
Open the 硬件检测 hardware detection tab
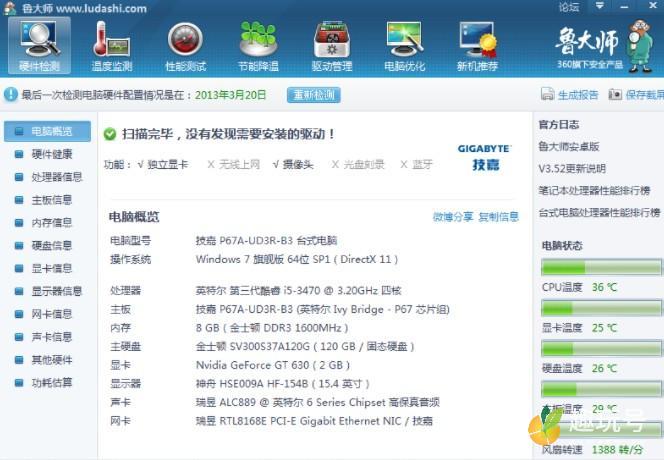[x=40, y=46]
